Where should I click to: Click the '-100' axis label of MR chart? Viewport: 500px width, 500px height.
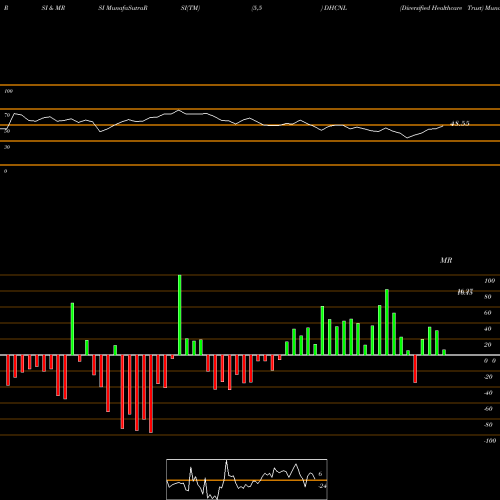(x=490, y=441)
